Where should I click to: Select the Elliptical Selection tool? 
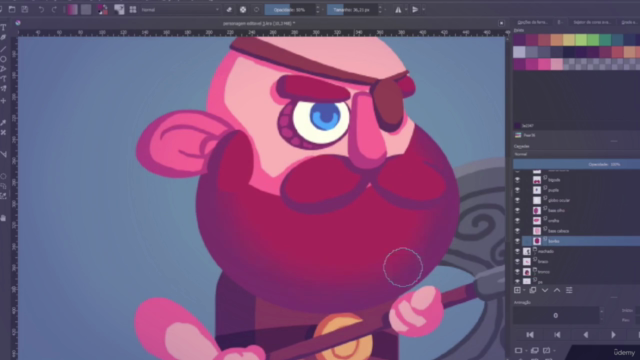coord(3,176)
